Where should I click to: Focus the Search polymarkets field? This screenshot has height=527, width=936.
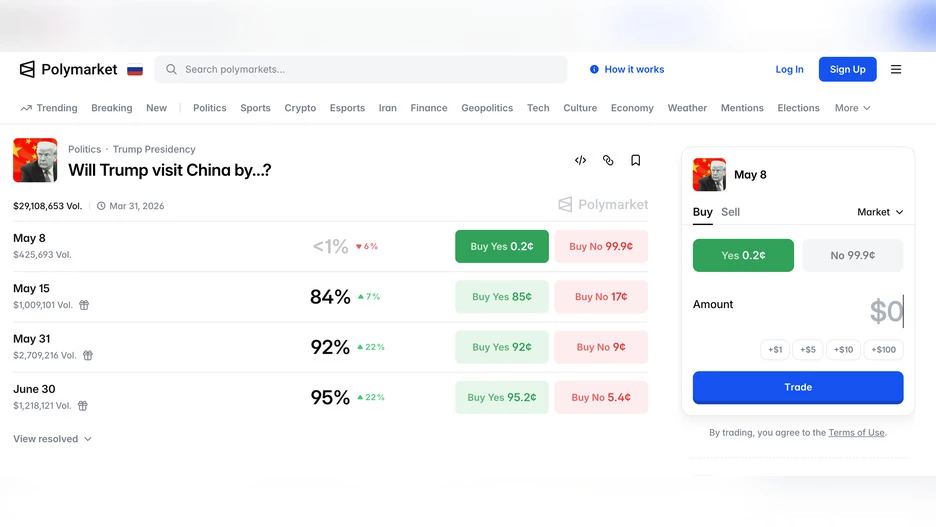click(361, 69)
